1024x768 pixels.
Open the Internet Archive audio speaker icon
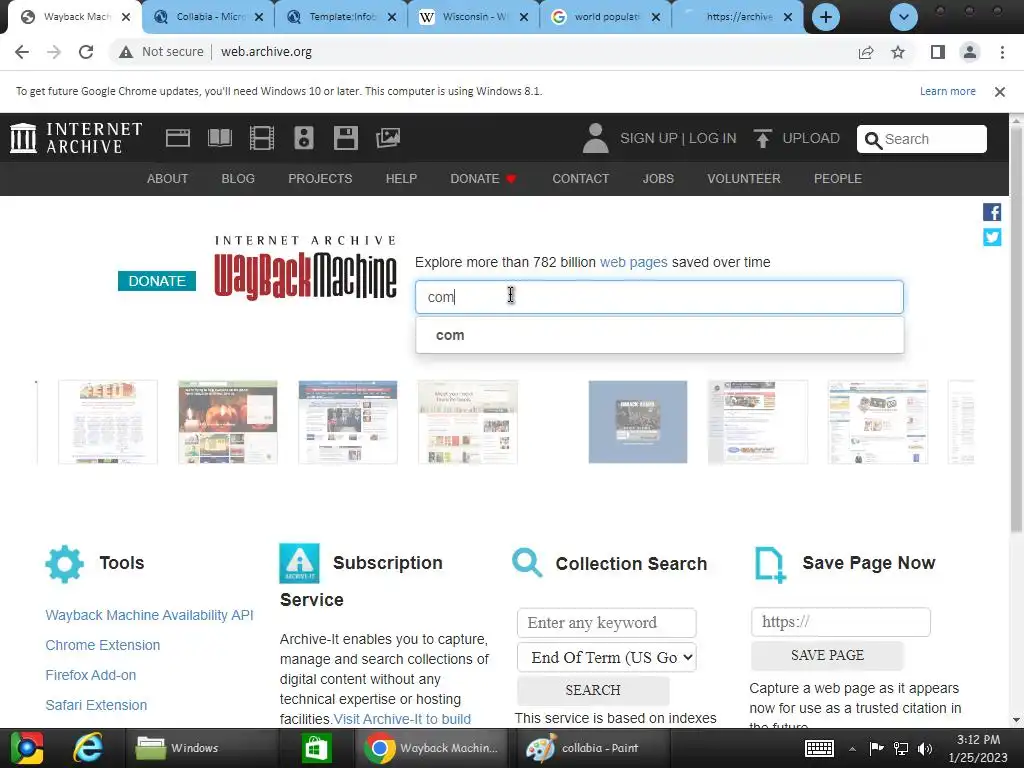pyautogui.click(x=304, y=138)
